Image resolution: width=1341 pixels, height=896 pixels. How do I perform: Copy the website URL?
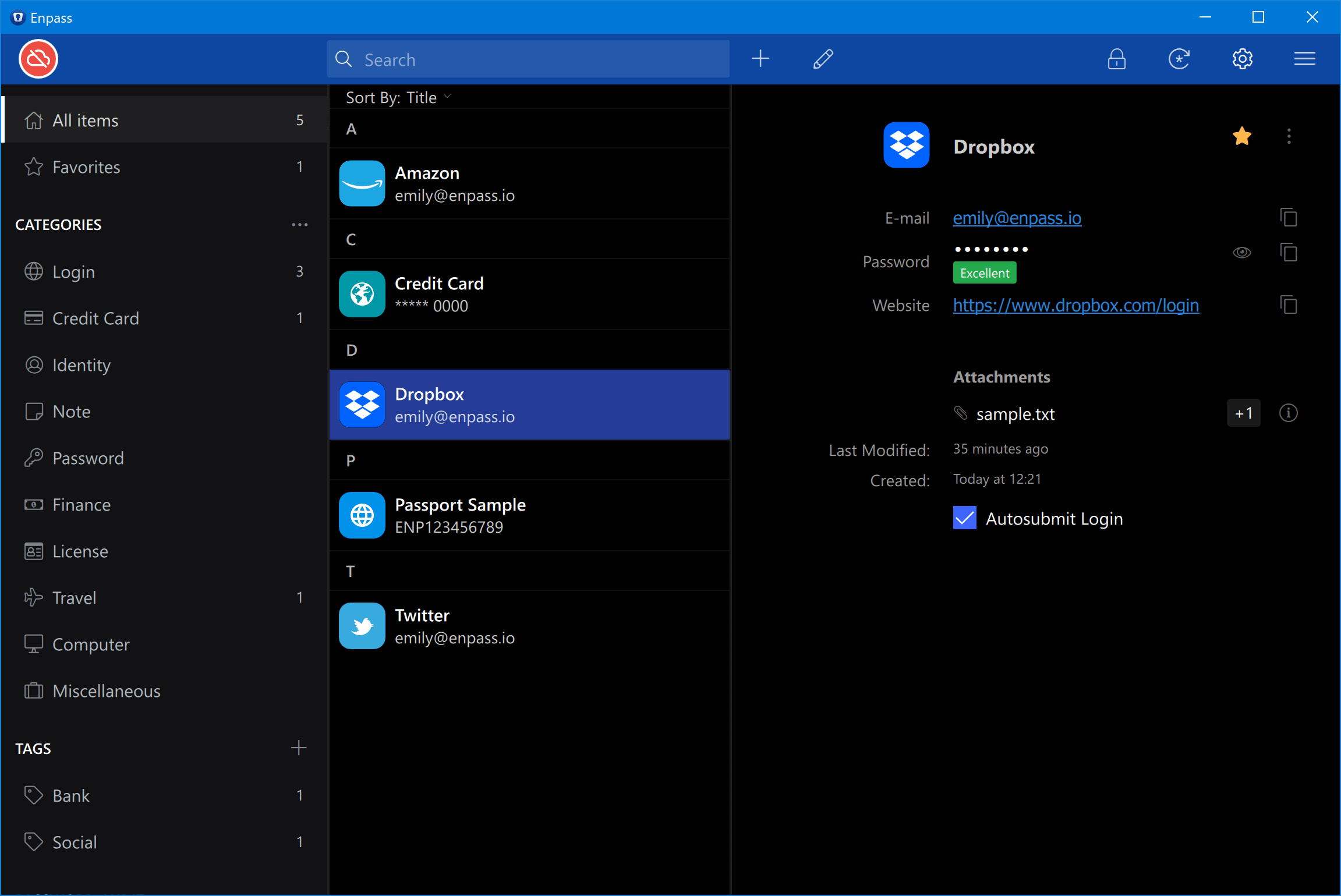[x=1289, y=304]
